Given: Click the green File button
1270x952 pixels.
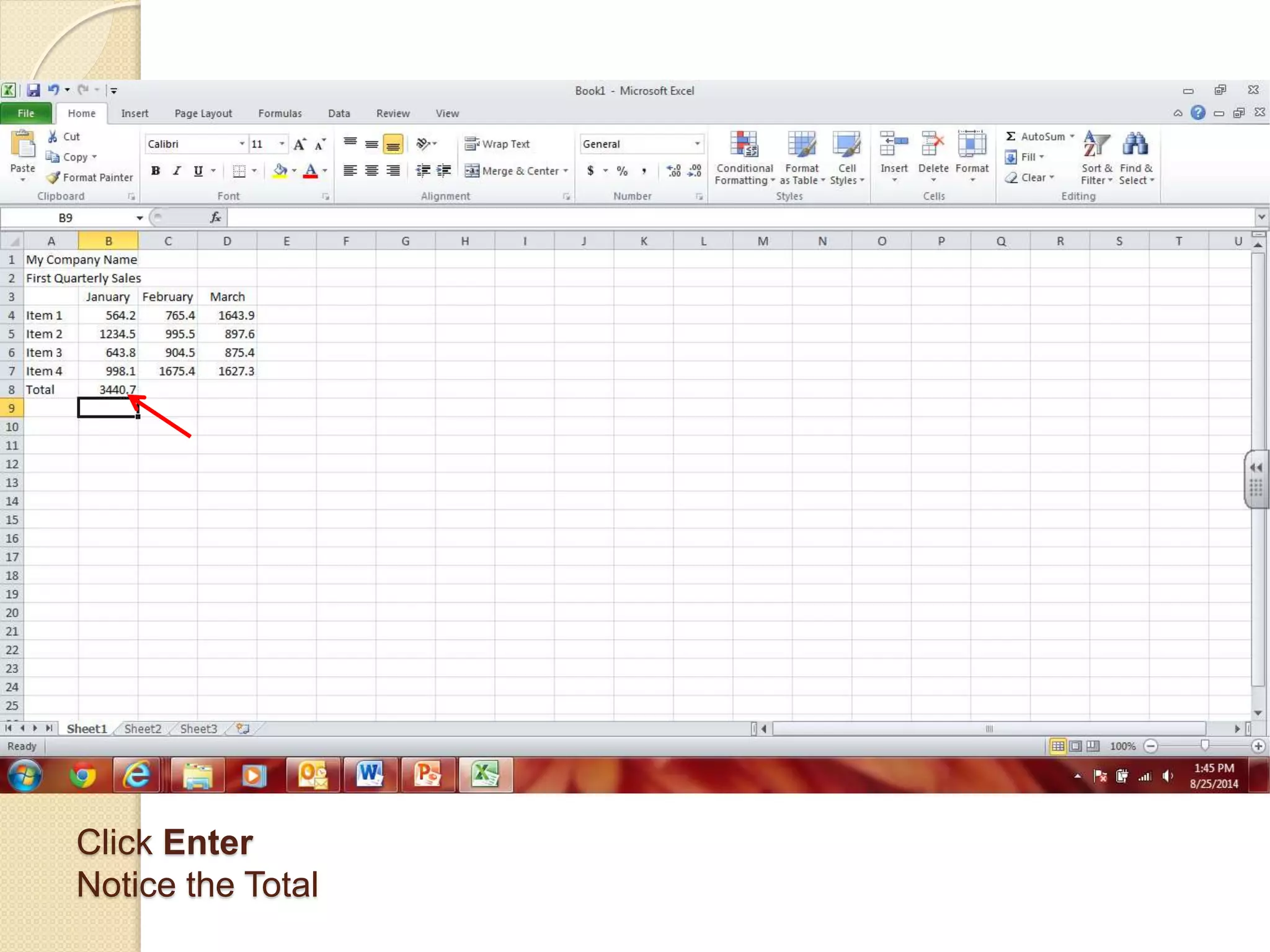Looking at the screenshot, I should coord(26,113).
